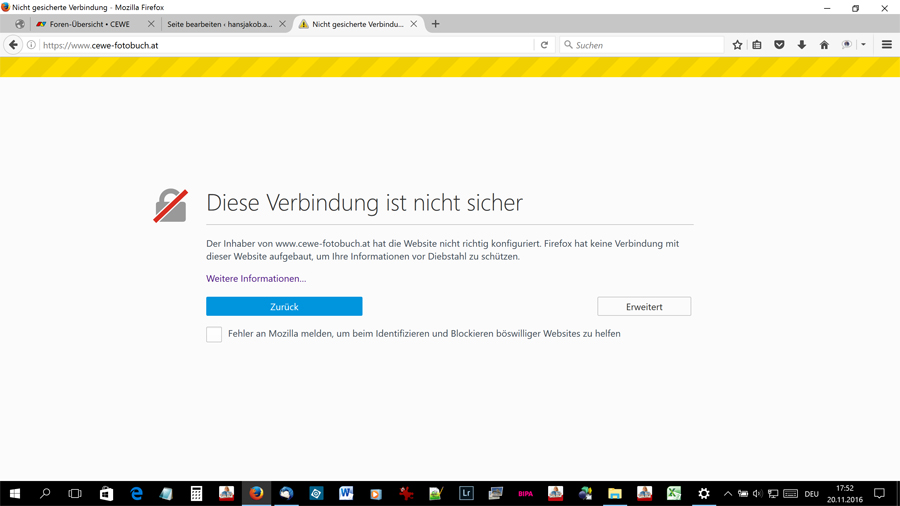
Task: Switch to the Seite bearbeiten ‹ hansjakob tab
Action: click(220, 24)
